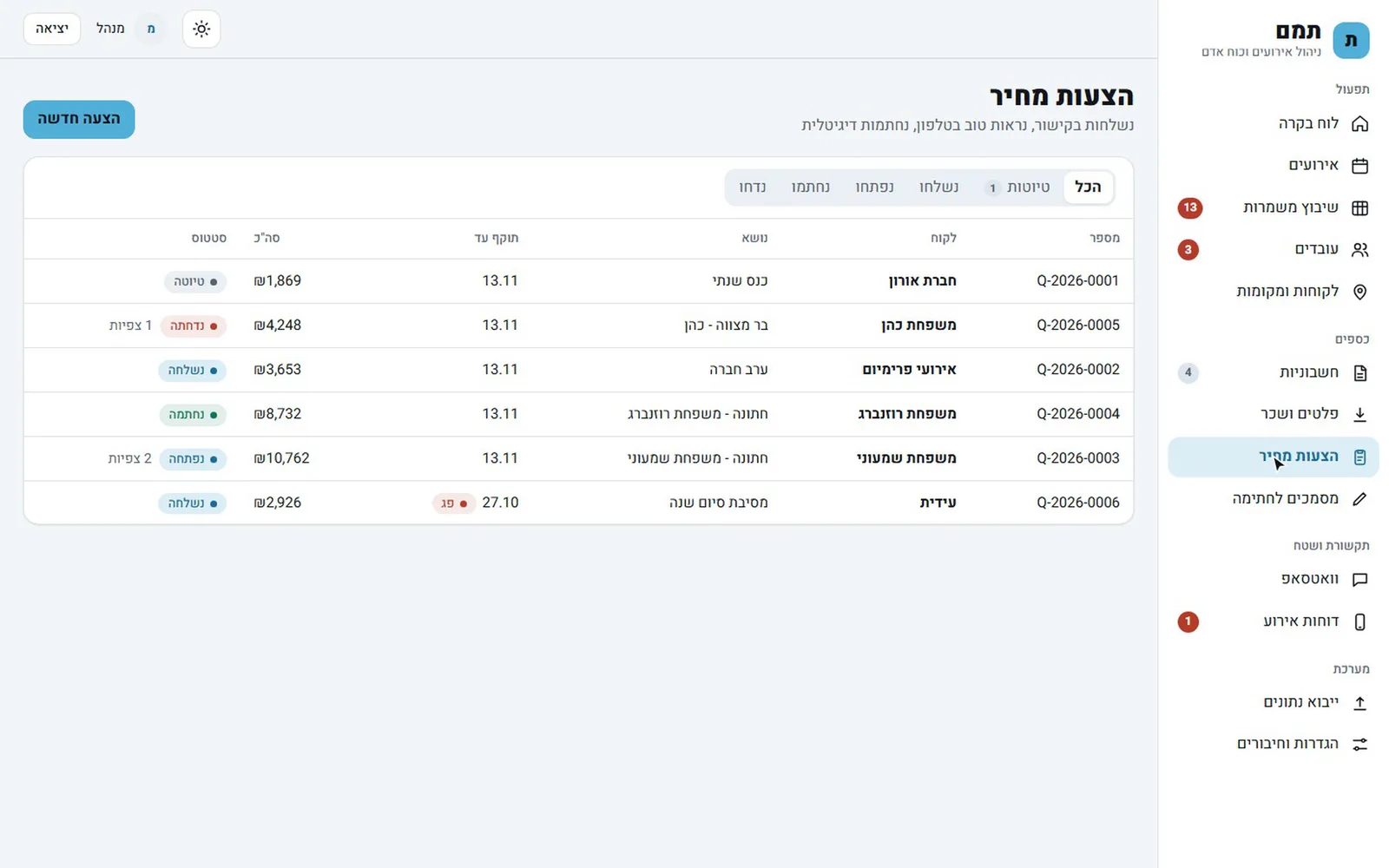Click the נדחתה status badge
This screenshot has height=868, width=1389.
coord(193,325)
